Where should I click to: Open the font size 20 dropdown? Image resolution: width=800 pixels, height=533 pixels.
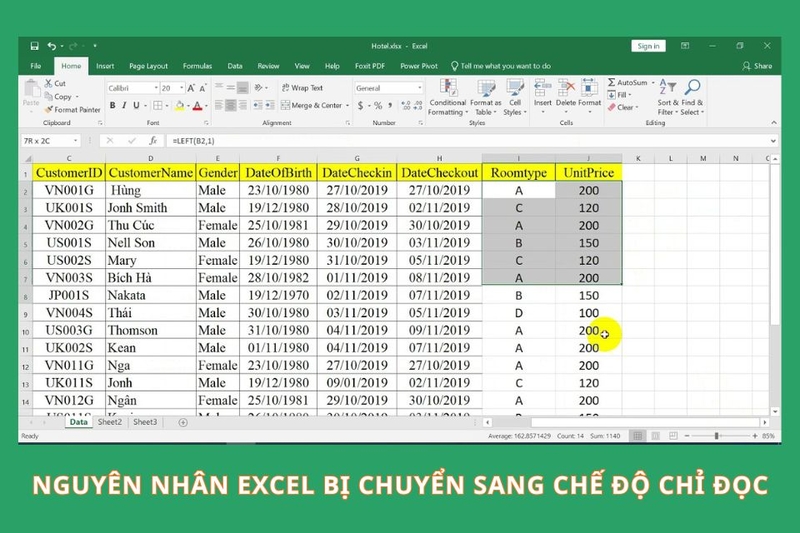click(x=182, y=88)
